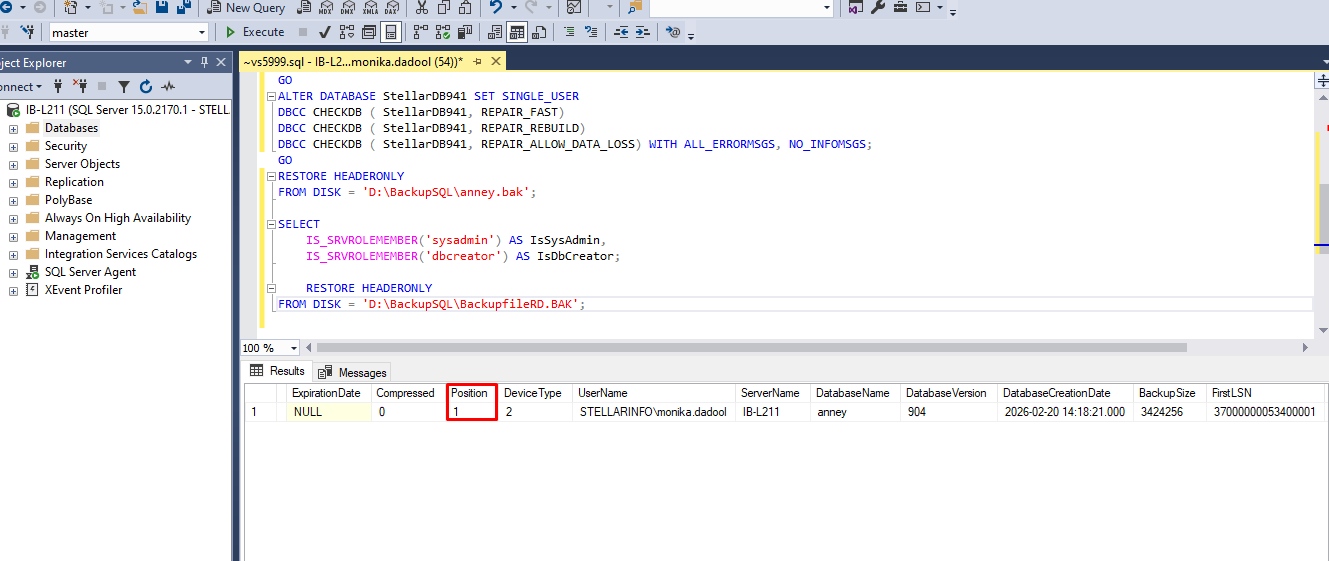Click the DatabaseName column header
The width and height of the screenshot is (1329, 561).
pos(853,393)
